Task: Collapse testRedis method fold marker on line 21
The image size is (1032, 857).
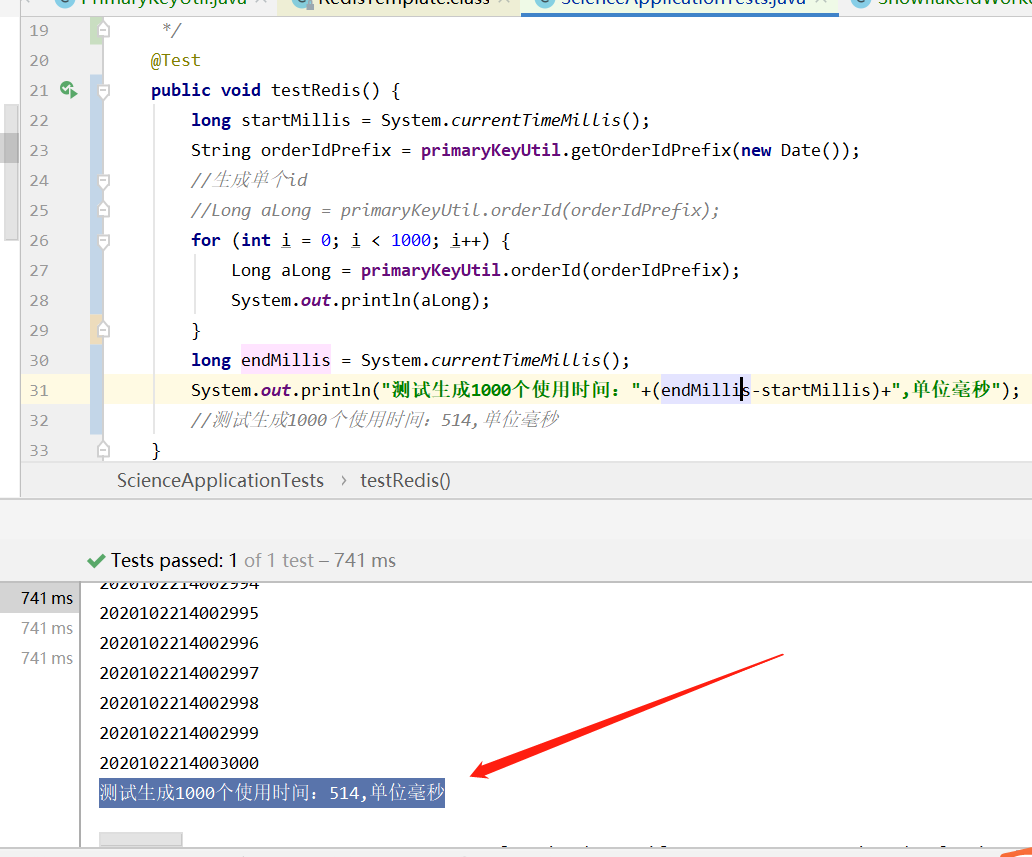Action: pyautogui.click(x=103, y=90)
